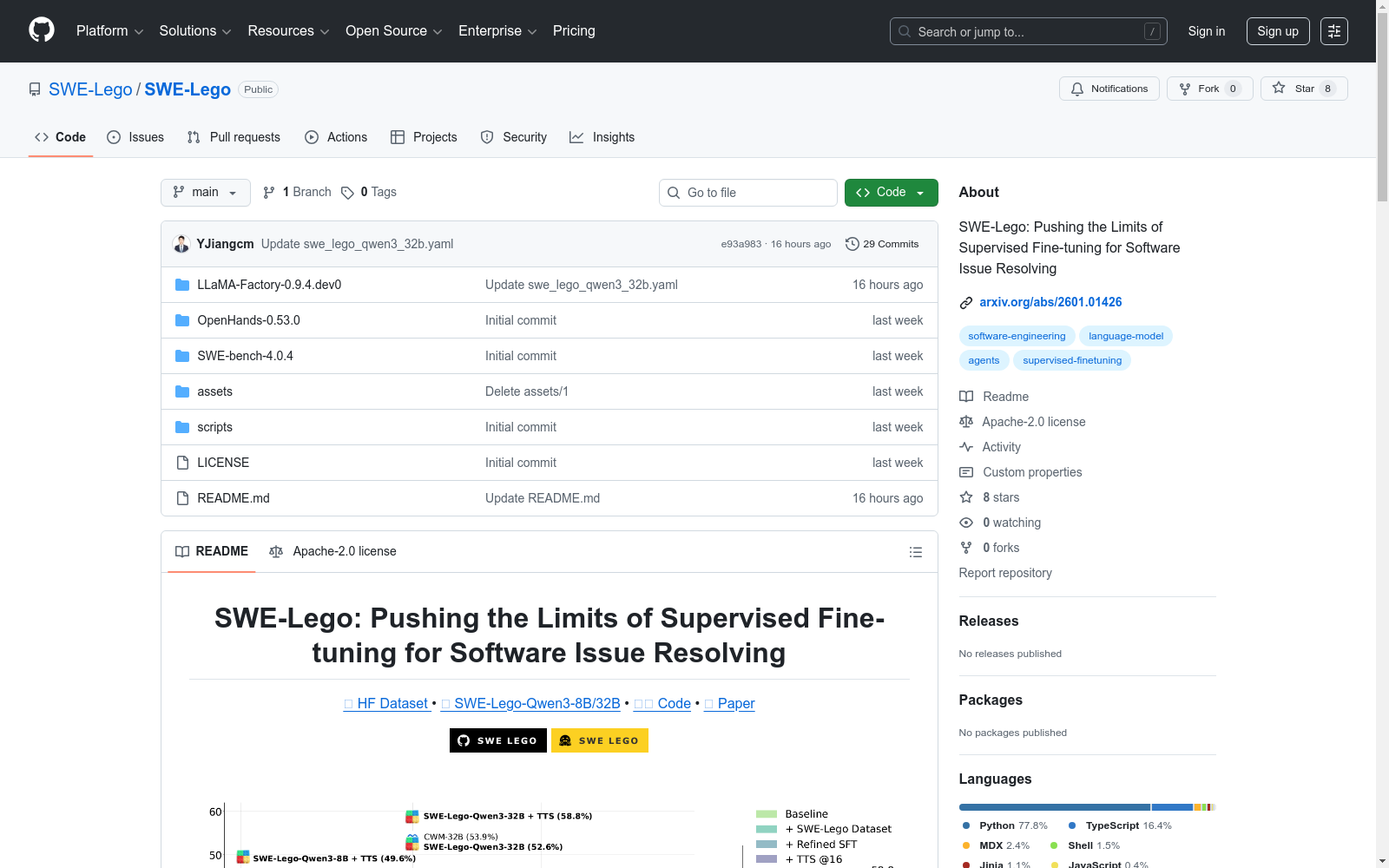
Task: Click the SWE-bench-4.0.4 folder icon
Action: tap(182, 356)
